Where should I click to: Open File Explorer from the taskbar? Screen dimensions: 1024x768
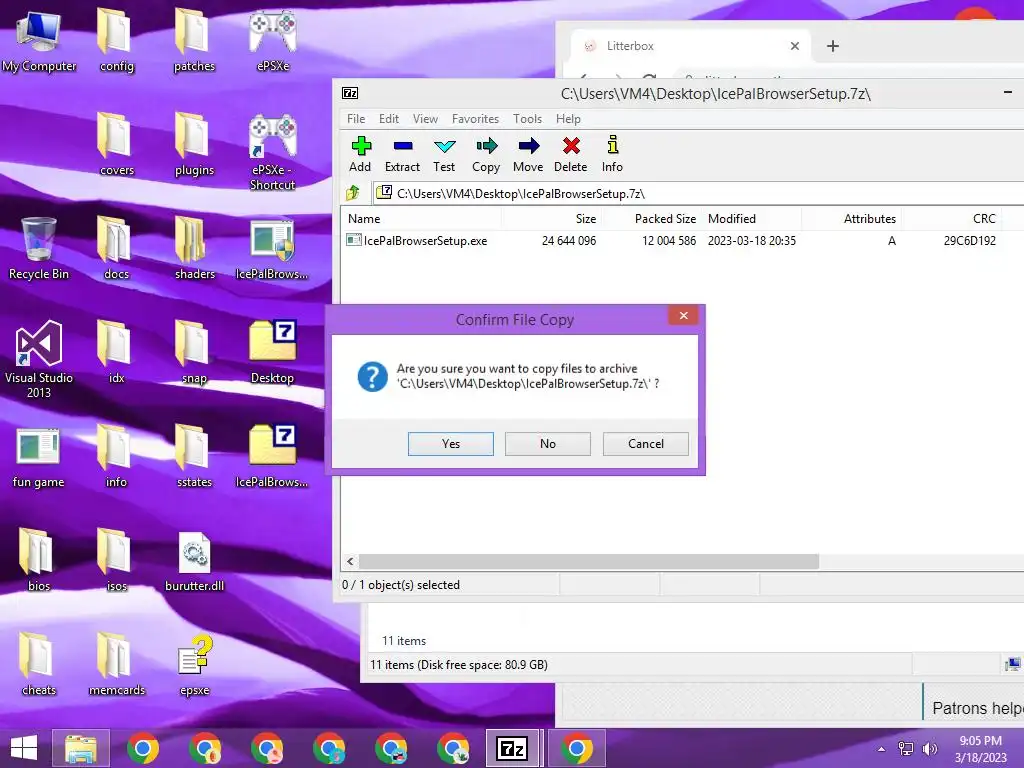pos(80,748)
